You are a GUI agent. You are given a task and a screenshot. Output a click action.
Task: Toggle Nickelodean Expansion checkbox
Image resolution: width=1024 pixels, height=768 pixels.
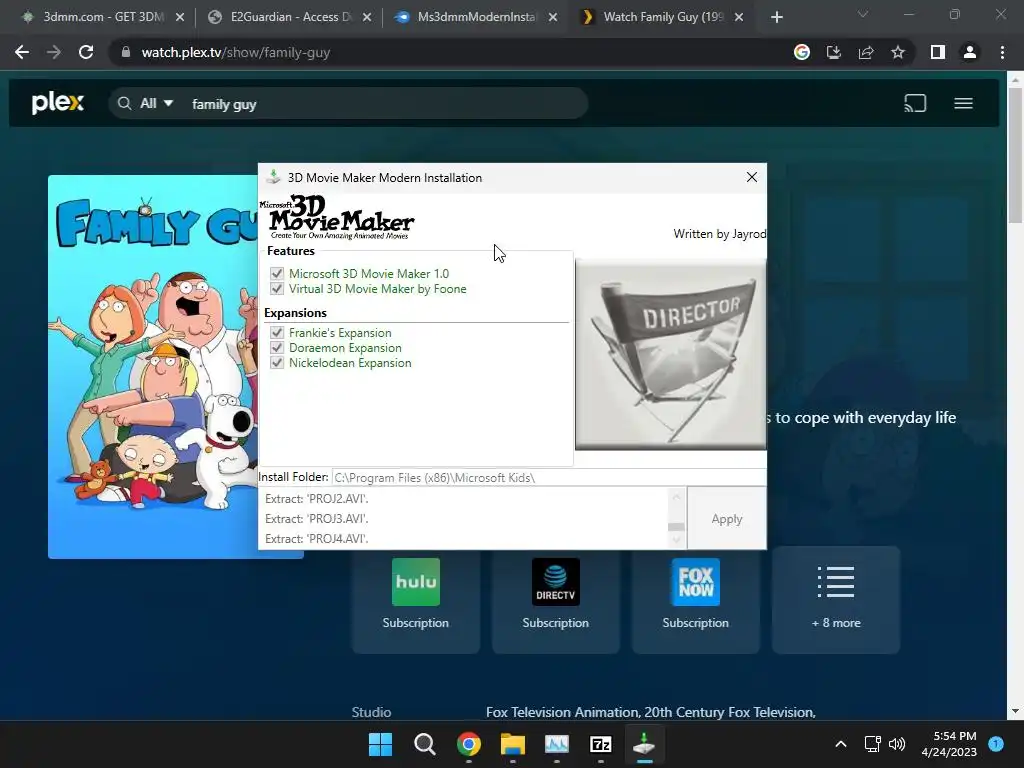point(277,362)
